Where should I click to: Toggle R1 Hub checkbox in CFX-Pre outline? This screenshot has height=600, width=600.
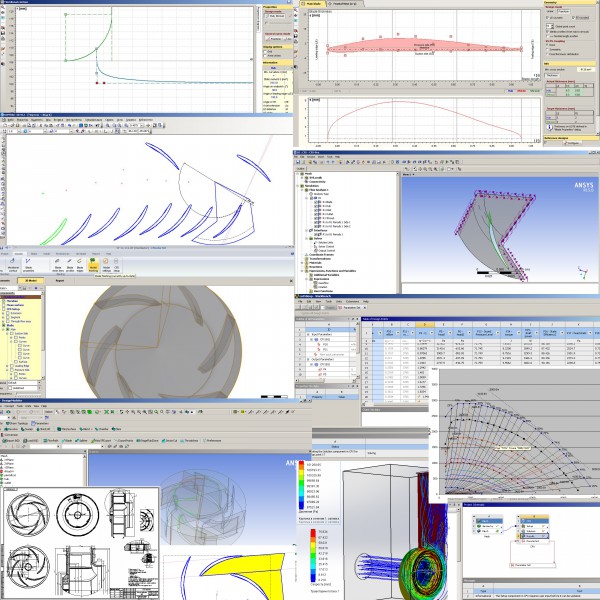pos(315,206)
